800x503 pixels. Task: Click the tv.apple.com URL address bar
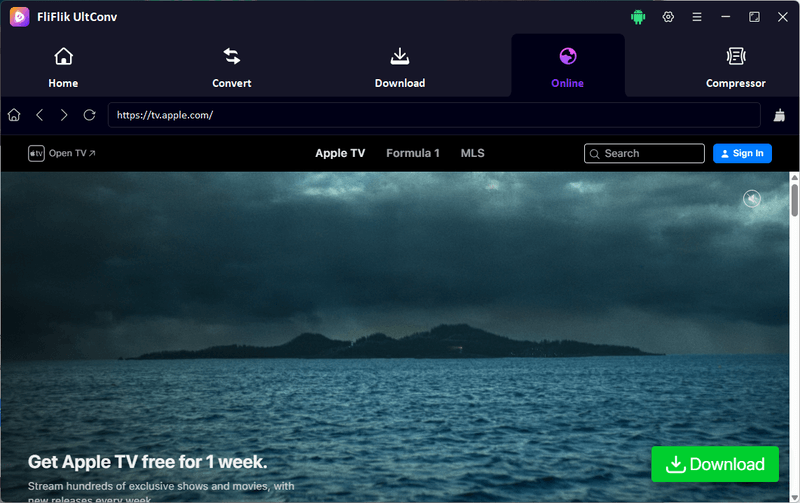[x=434, y=115]
